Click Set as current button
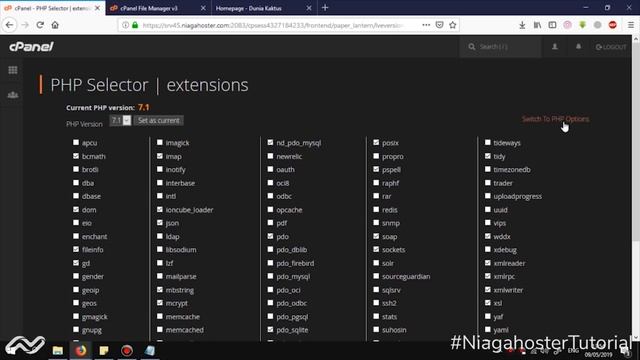Image resolution: width=640 pixels, height=360 pixels. 159,120
